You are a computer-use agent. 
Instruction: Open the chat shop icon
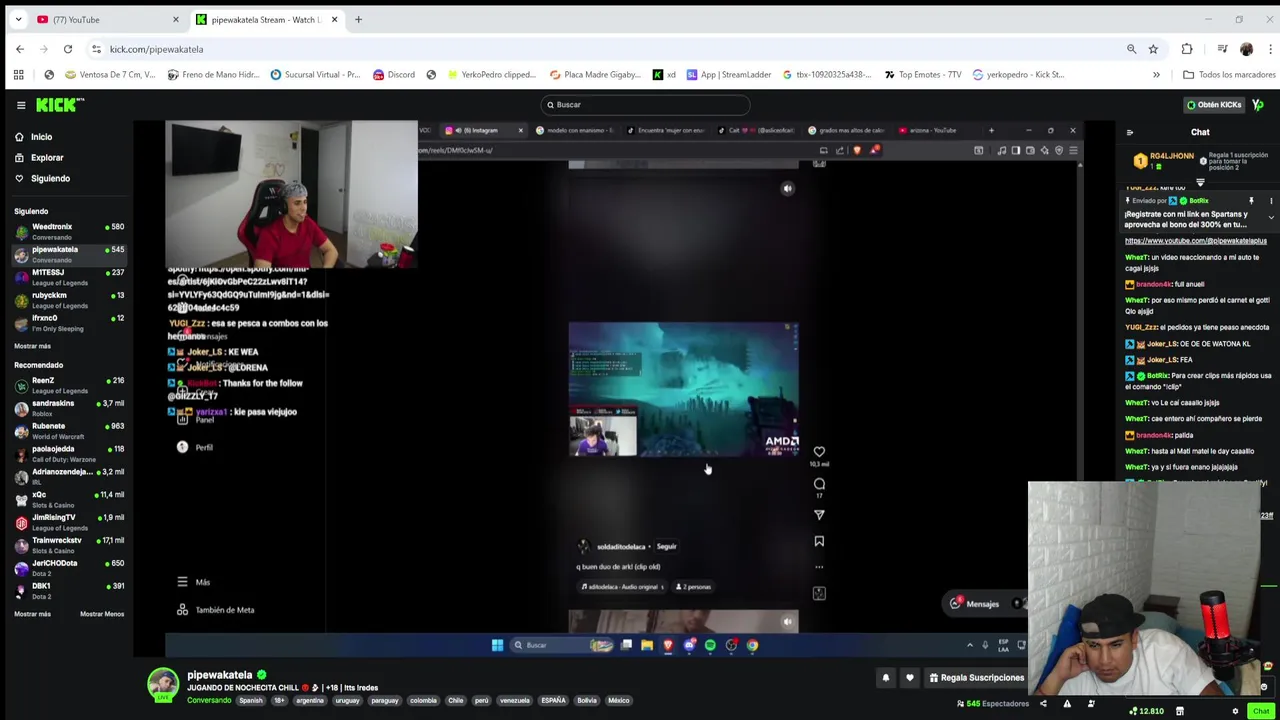click(x=1180, y=711)
